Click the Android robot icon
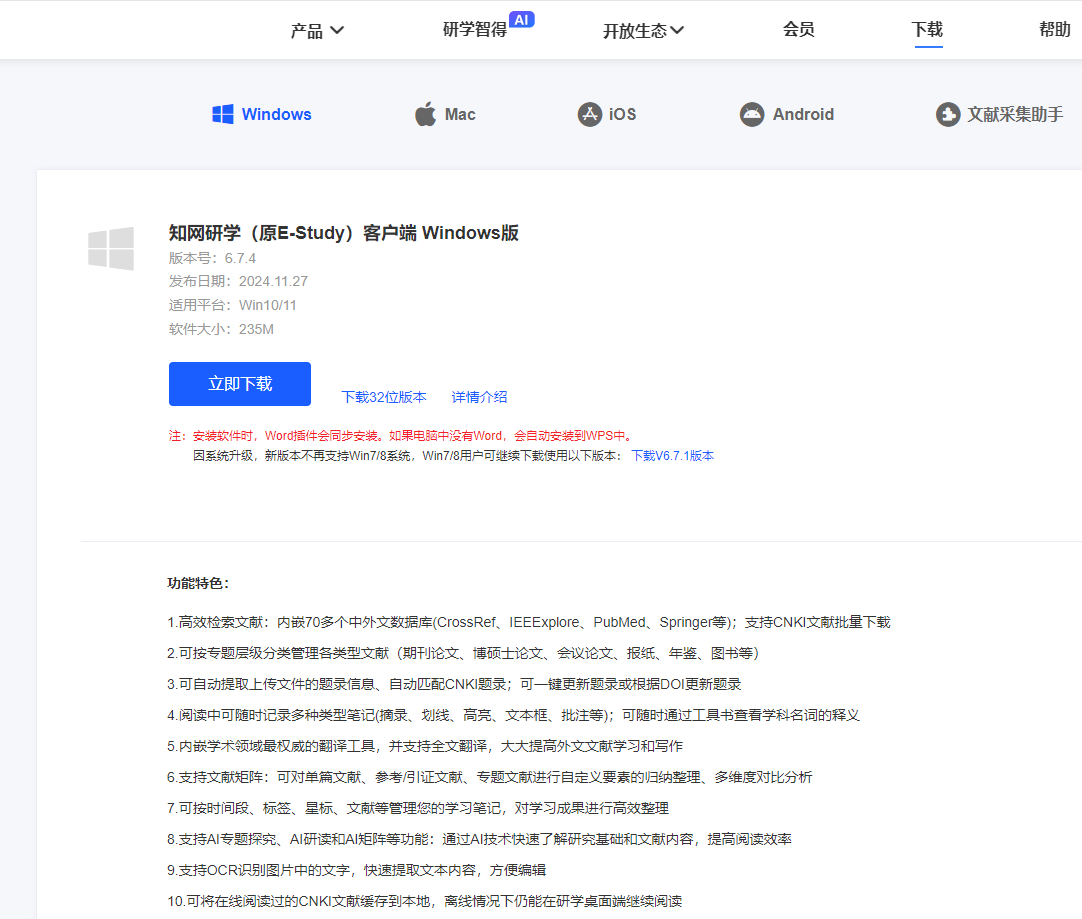This screenshot has width=1082, height=919. pos(752,114)
